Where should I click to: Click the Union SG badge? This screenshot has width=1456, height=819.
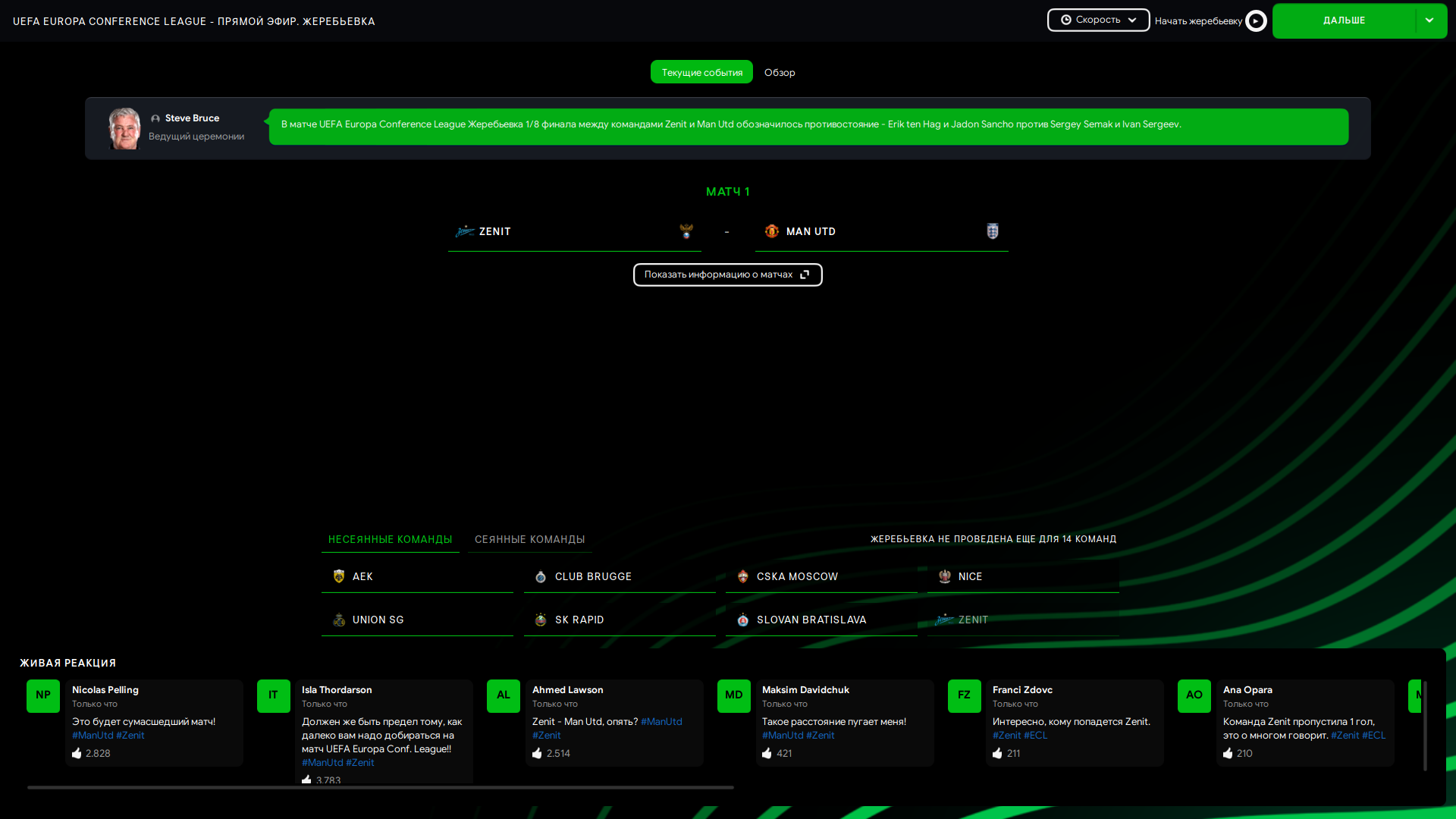pos(339,620)
